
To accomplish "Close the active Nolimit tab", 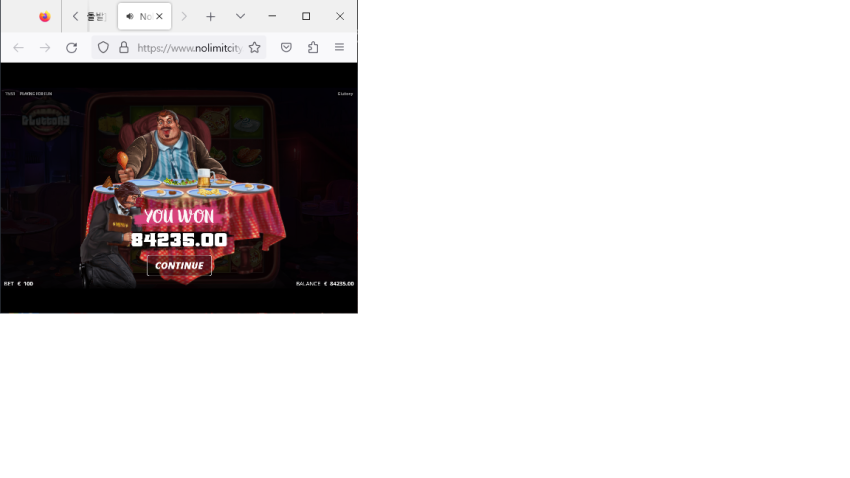I will pos(159,17).
